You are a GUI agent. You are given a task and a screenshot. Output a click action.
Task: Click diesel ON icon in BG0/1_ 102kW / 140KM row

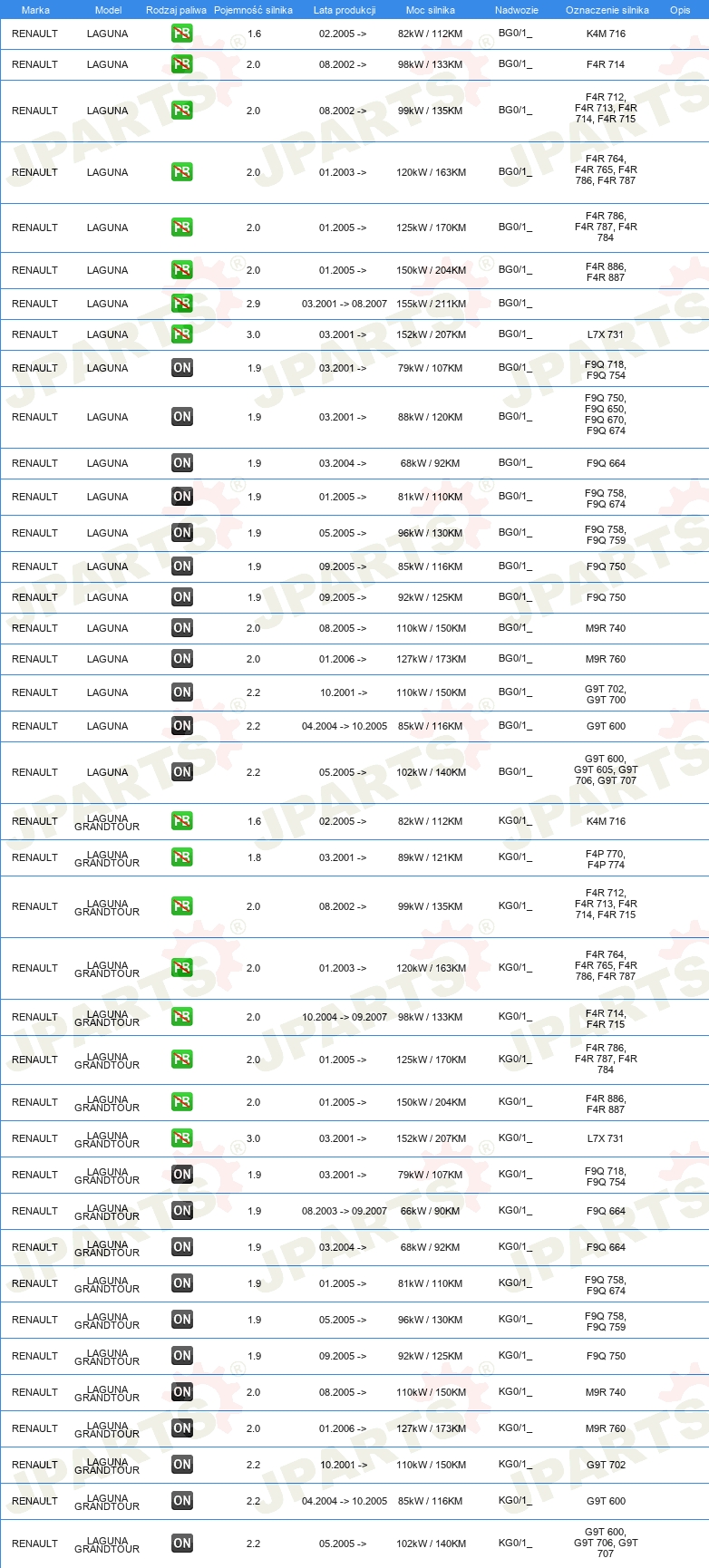click(182, 772)
